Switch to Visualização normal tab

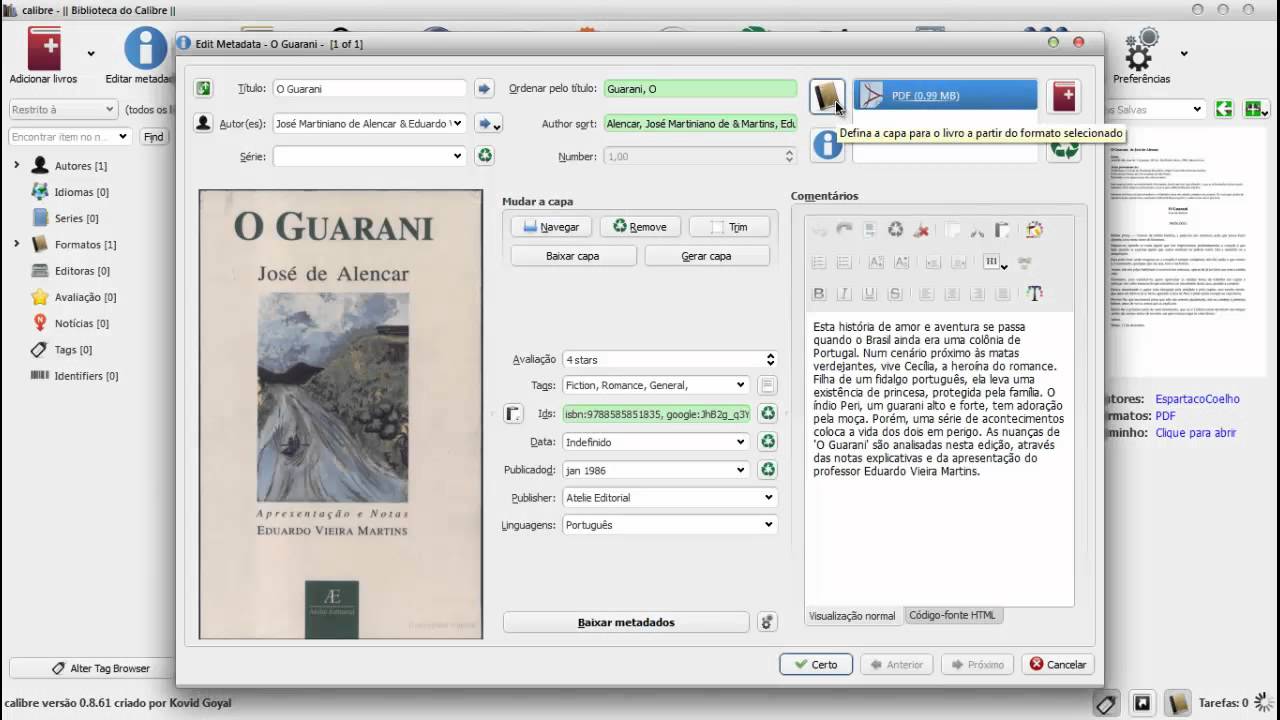pos(852,616)
